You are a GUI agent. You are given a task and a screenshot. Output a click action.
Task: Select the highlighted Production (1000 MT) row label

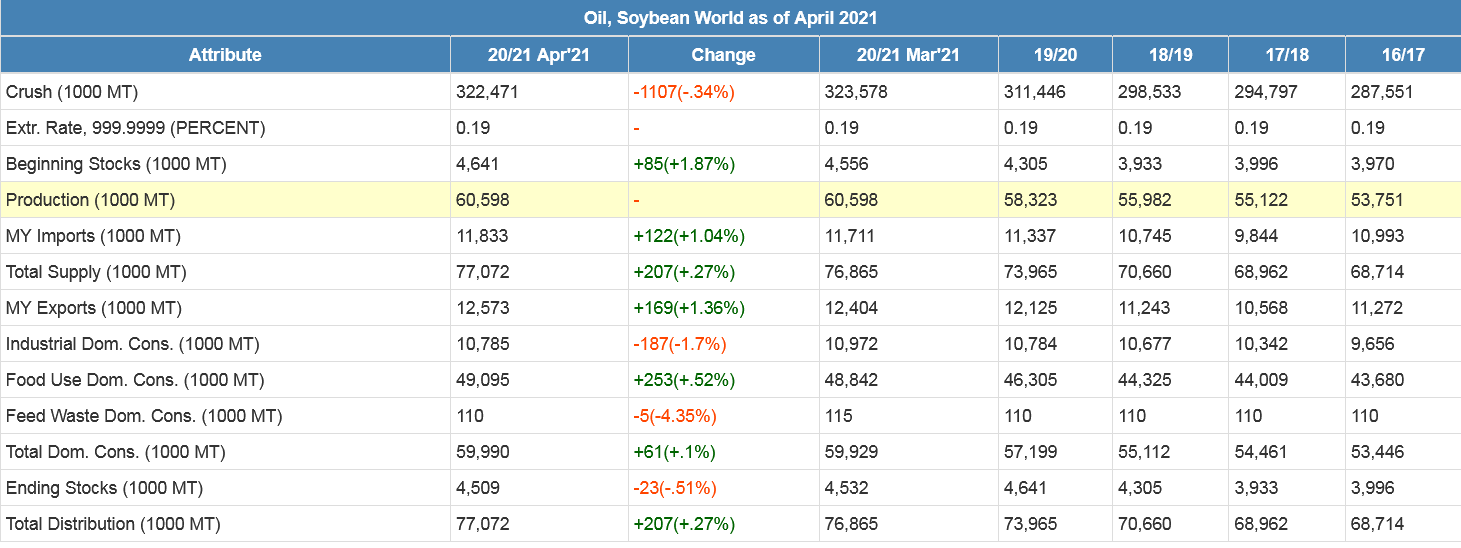(x=90, y=200)
